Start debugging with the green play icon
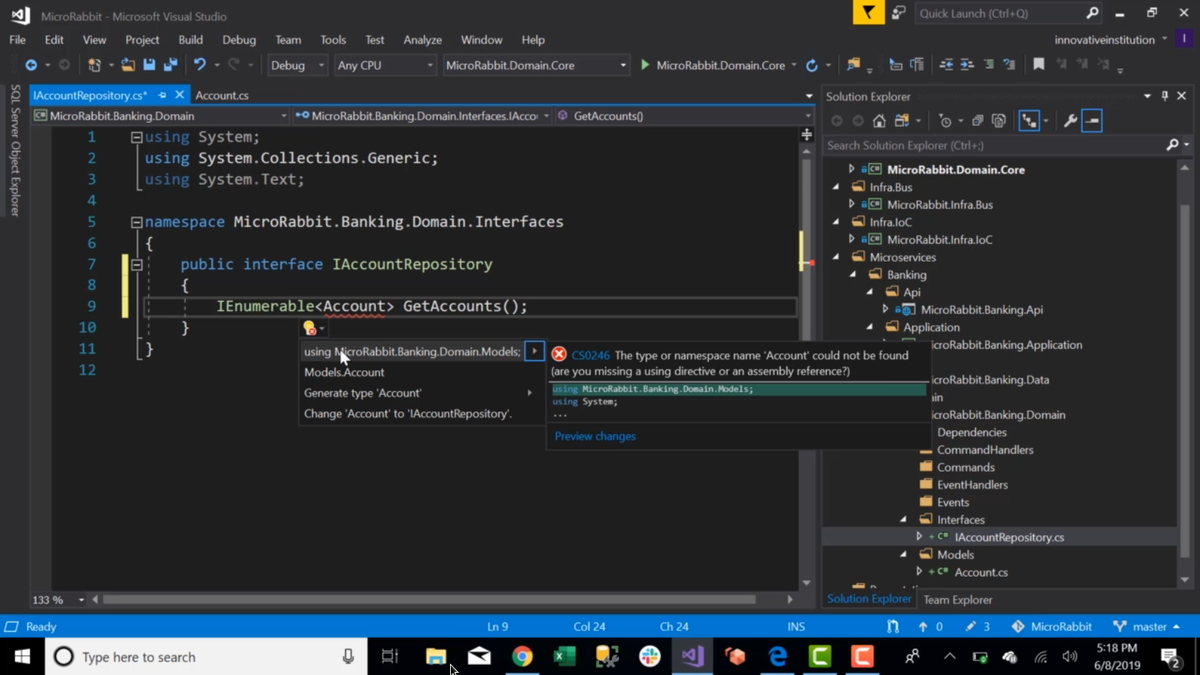This screenshot has width=1200, height=675. (645, 65)
